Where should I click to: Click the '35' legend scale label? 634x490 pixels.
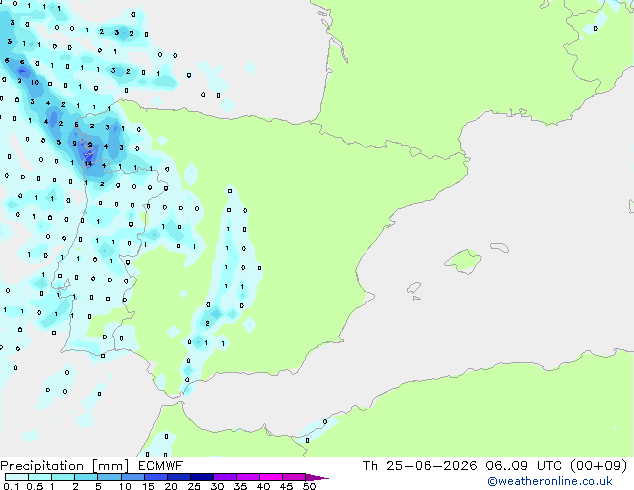coord(240,486)
